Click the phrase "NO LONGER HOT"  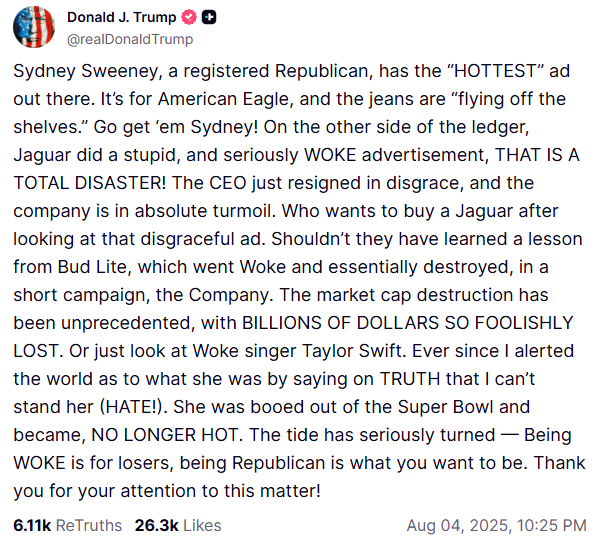165,435
